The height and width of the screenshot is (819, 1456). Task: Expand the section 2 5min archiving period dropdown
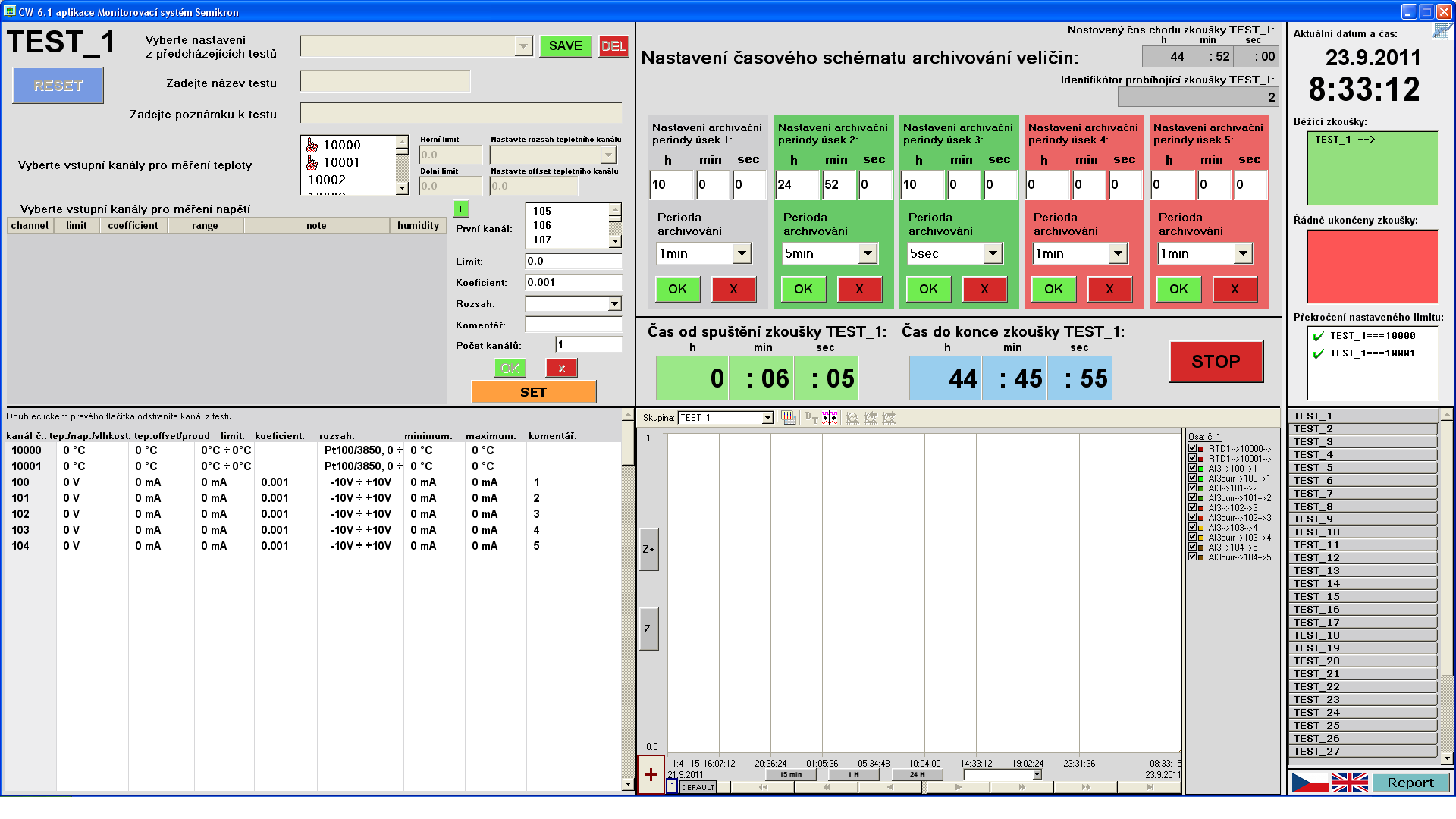(x=868, y=254)
